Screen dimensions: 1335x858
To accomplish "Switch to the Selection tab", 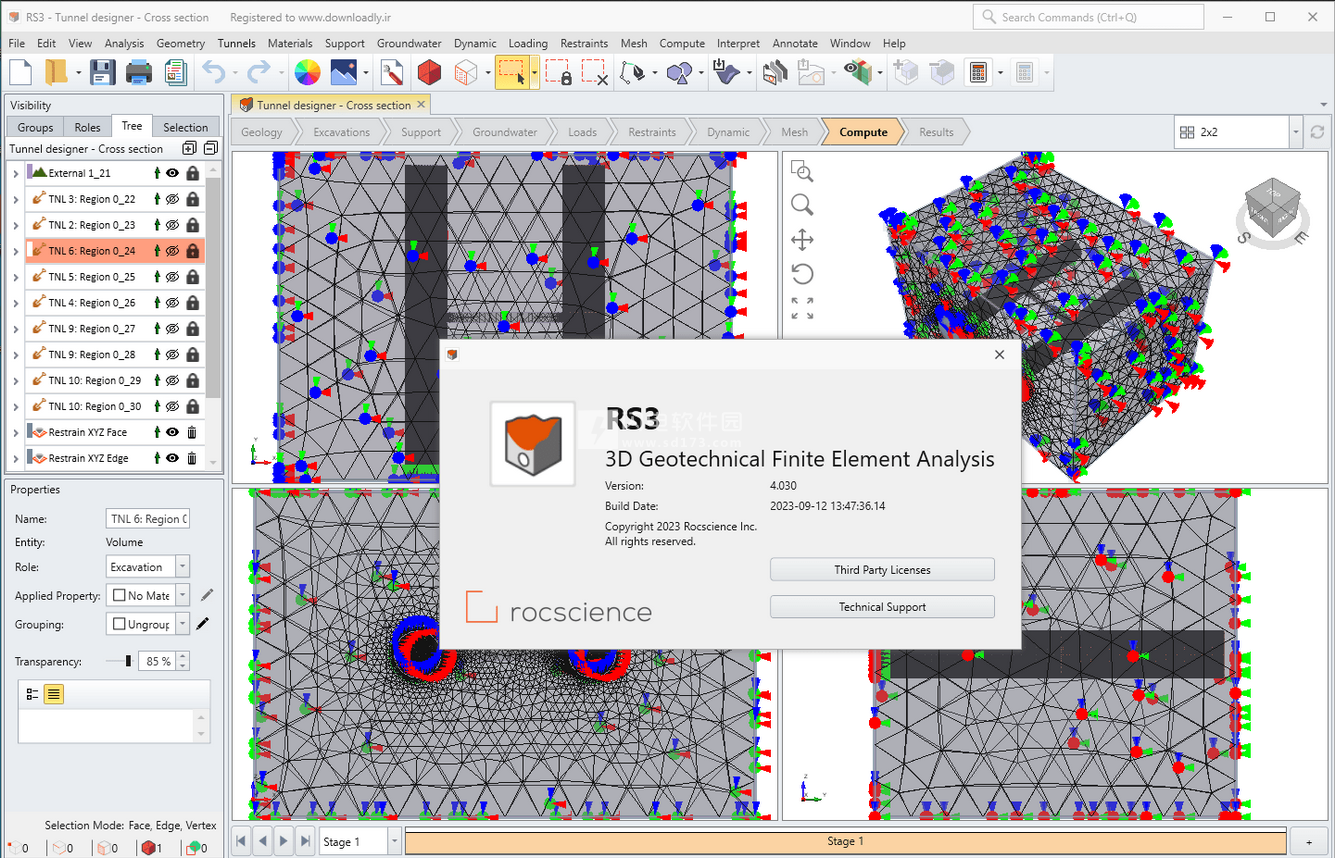I will click(186, 127).
